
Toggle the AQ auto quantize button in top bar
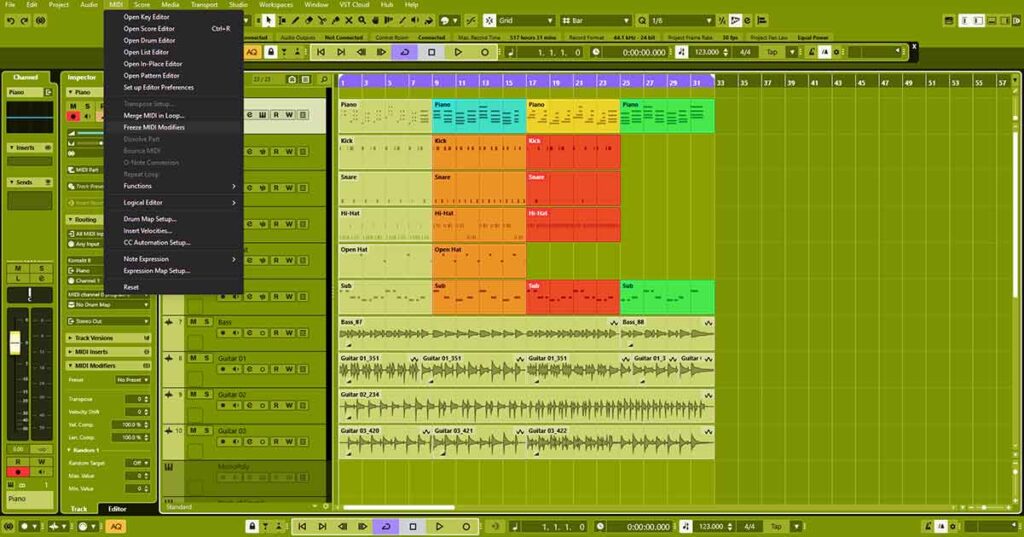pos(251,52)
